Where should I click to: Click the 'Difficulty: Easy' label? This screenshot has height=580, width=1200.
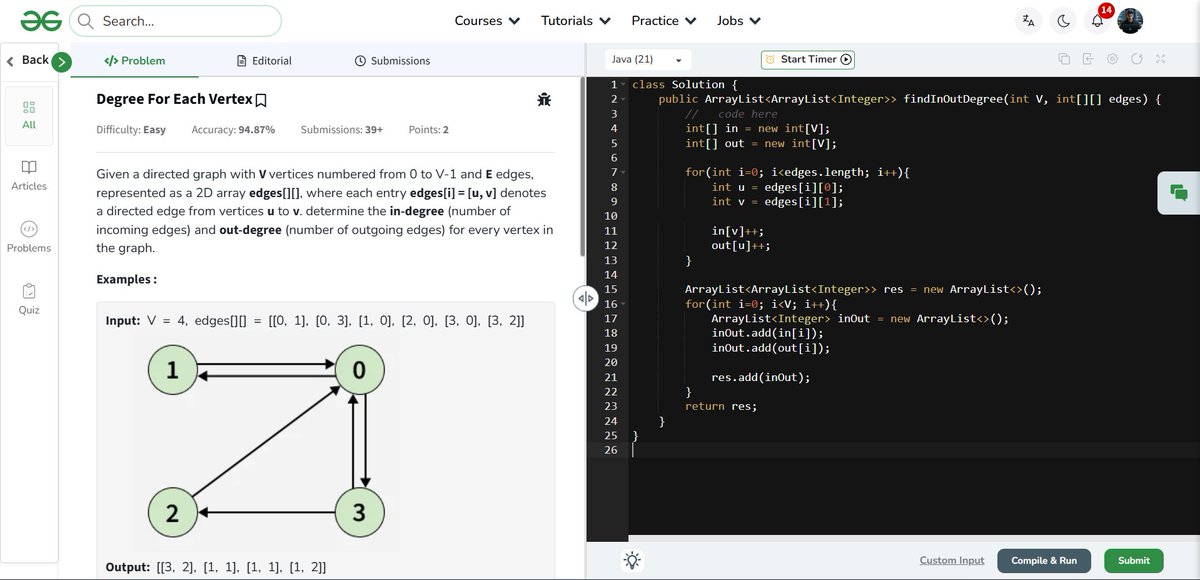(131, 130)
